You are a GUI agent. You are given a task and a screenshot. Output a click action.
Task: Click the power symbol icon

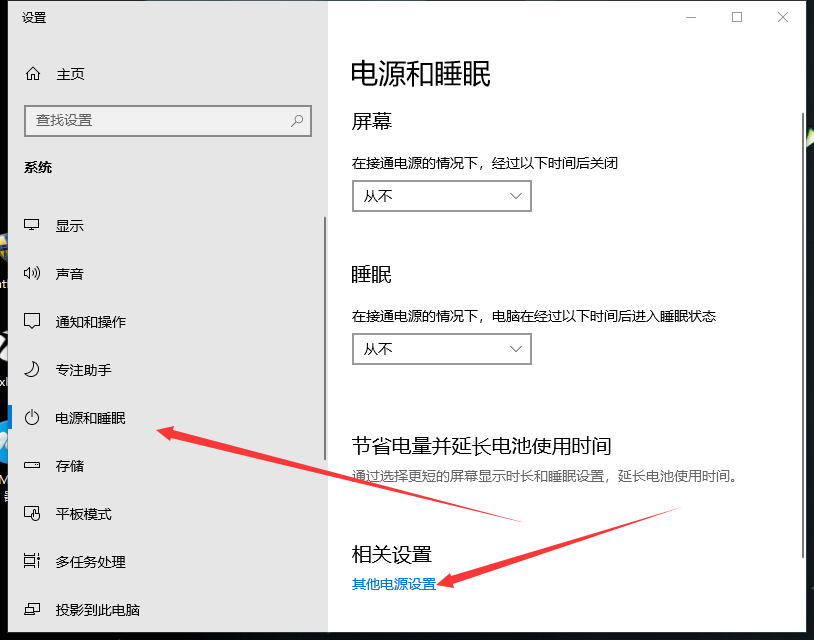click(x=32, y=417)
